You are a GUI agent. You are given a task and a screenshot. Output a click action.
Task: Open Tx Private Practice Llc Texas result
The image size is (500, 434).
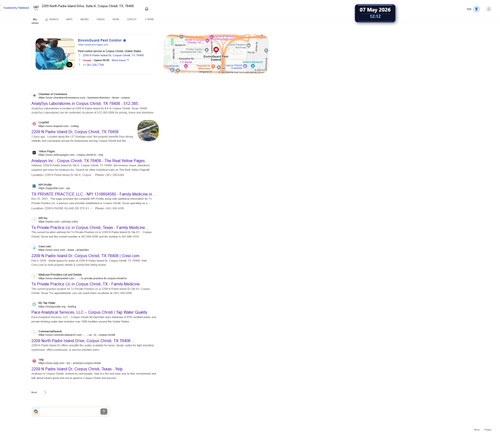coord(89,227)
